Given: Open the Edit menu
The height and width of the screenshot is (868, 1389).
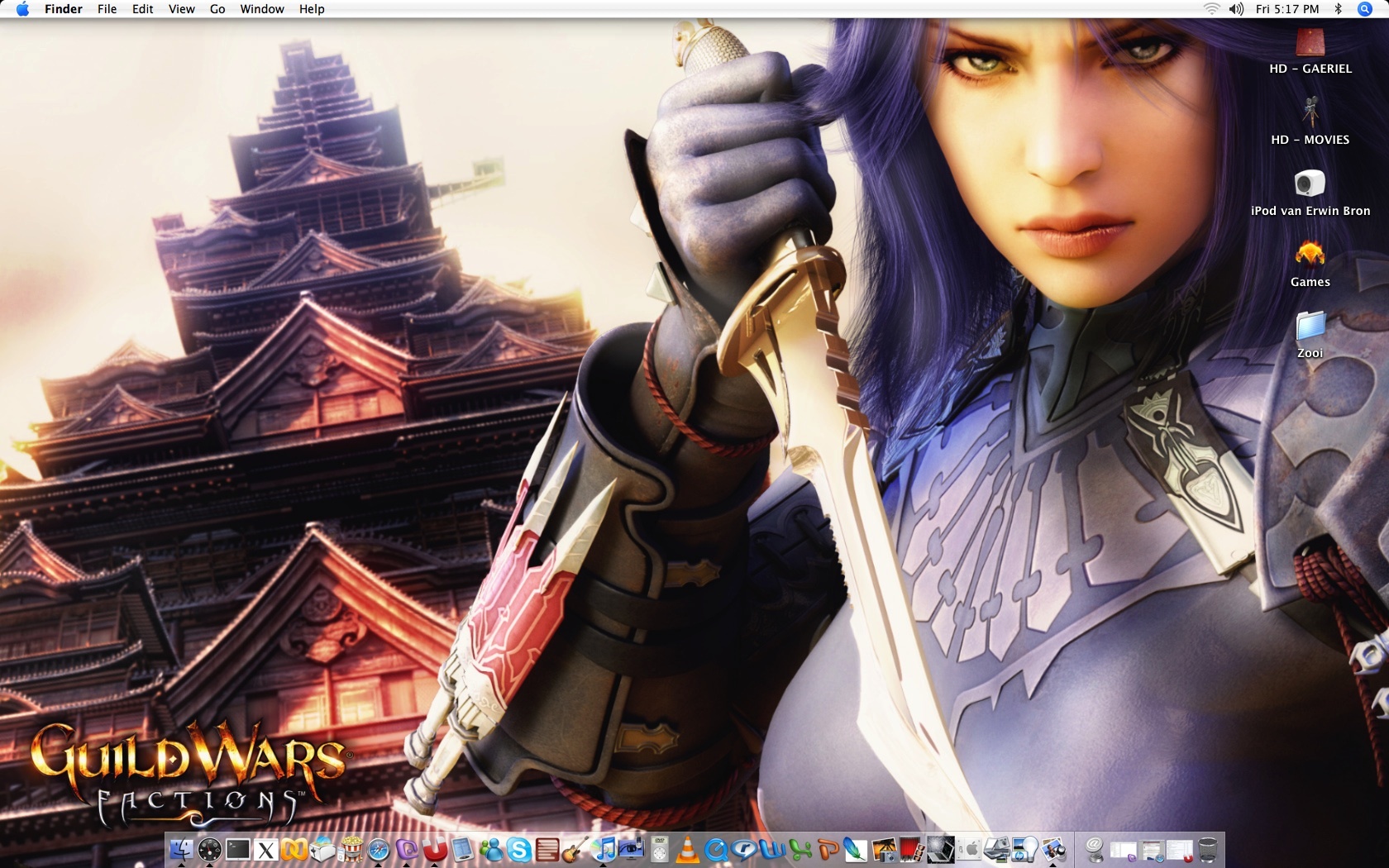Looking at the screenshot, I should (143, 9).
